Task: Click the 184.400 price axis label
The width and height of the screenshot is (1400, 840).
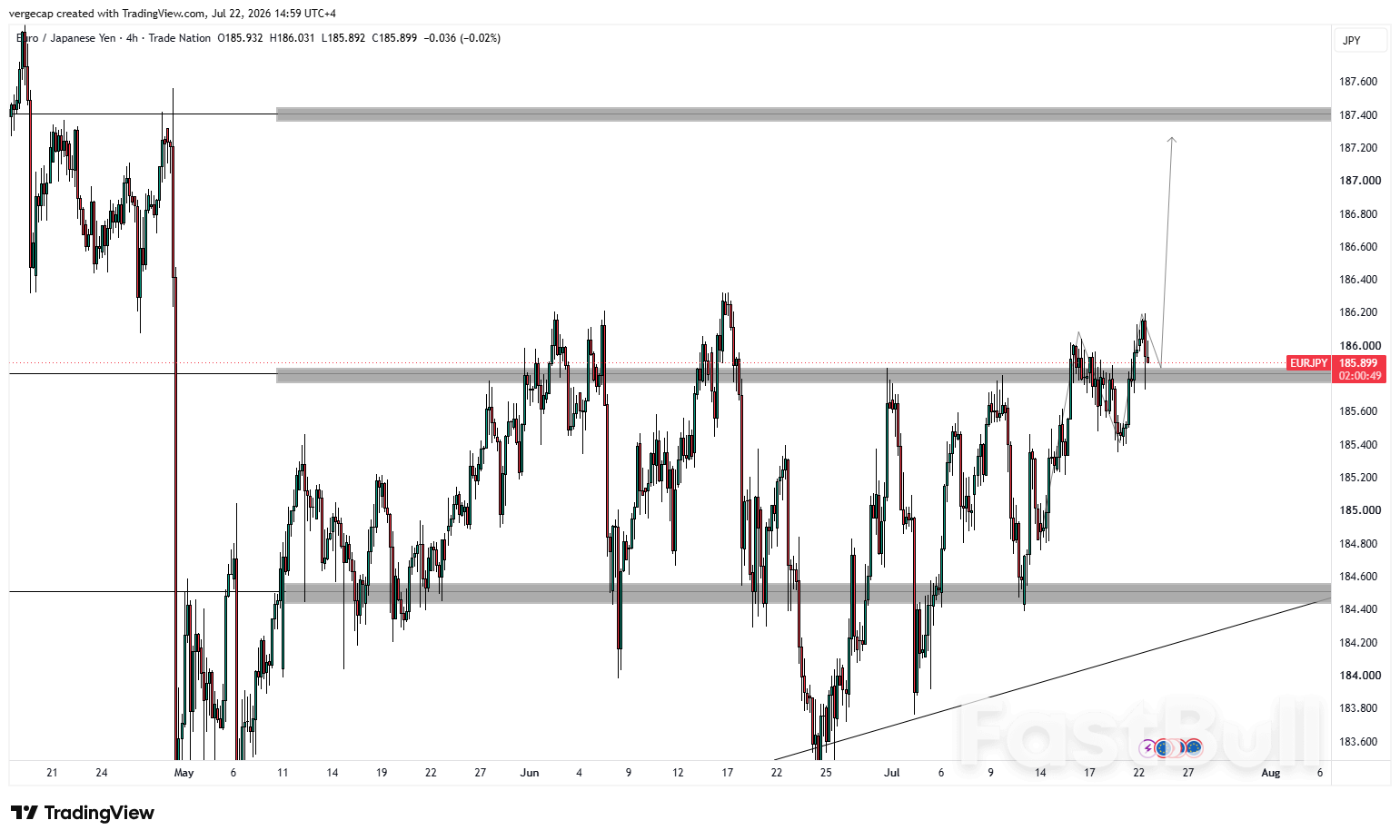Action: (1358, 609)
